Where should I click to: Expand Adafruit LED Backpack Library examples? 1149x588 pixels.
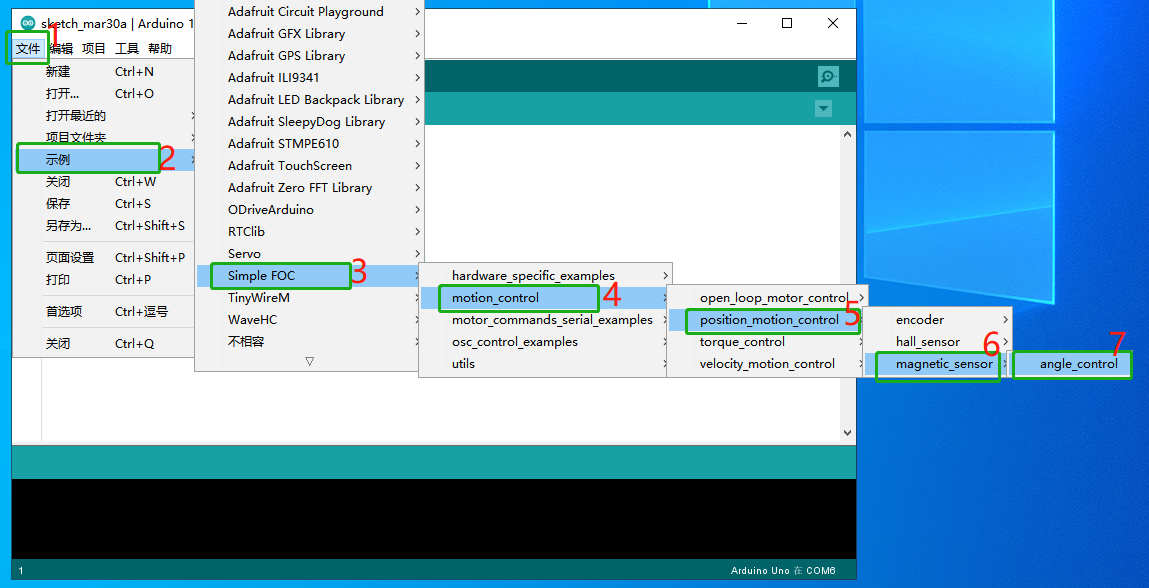tap(310, 100)
